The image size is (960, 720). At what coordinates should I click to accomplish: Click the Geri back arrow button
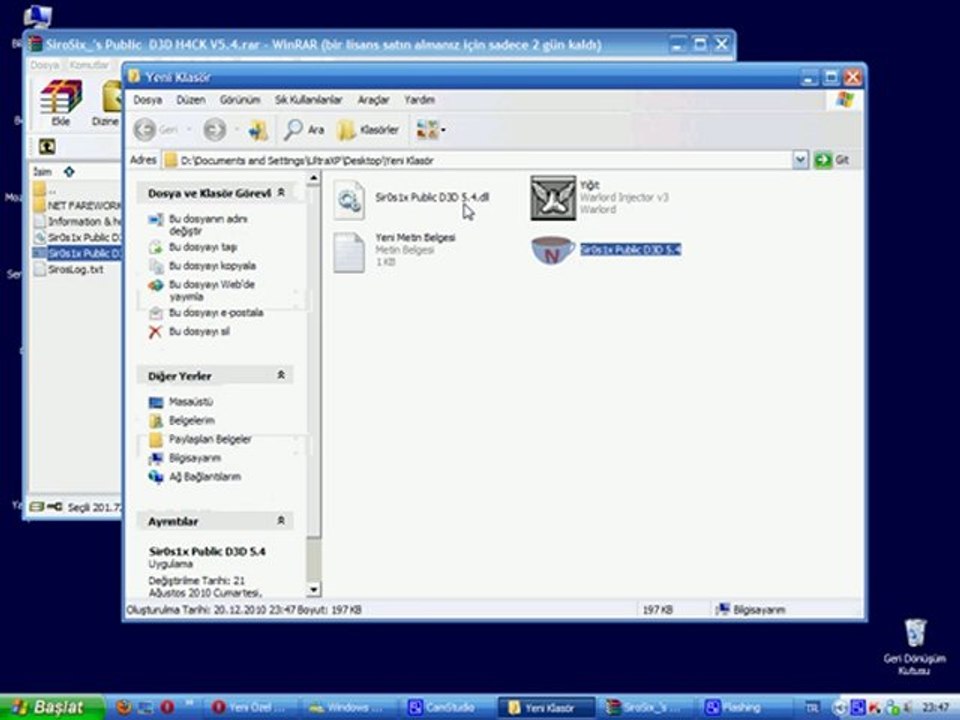tap(156, 130)
